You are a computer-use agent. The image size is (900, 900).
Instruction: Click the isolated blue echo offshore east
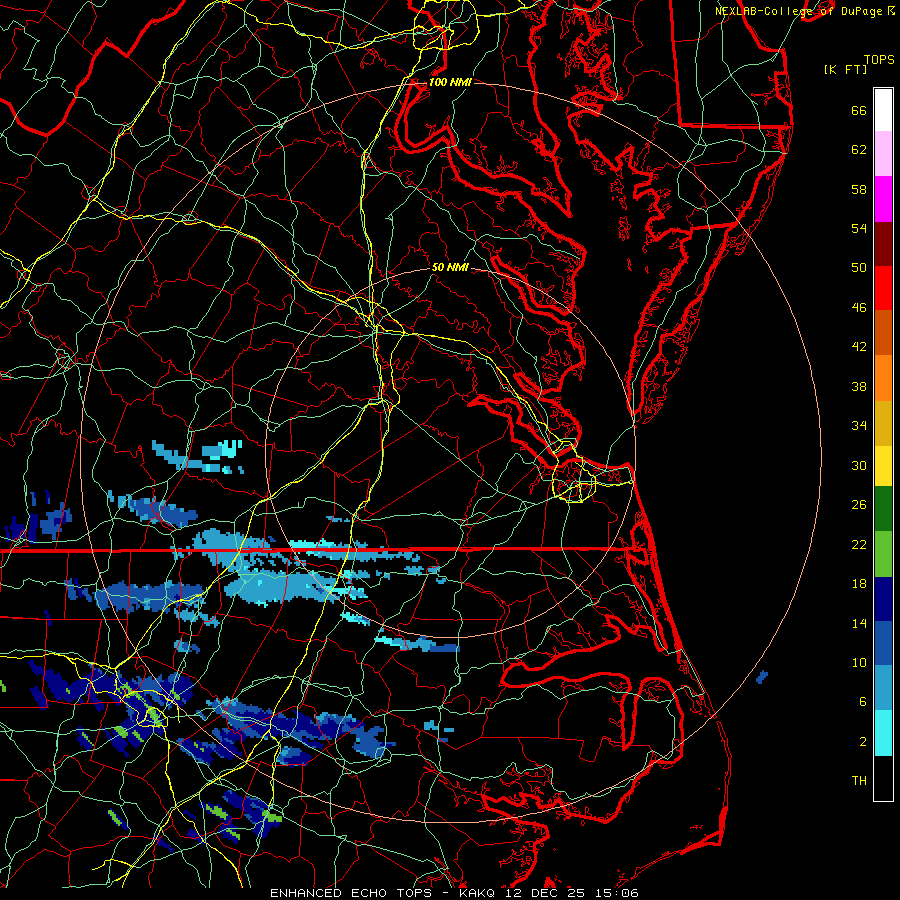(x=762, y=677)
